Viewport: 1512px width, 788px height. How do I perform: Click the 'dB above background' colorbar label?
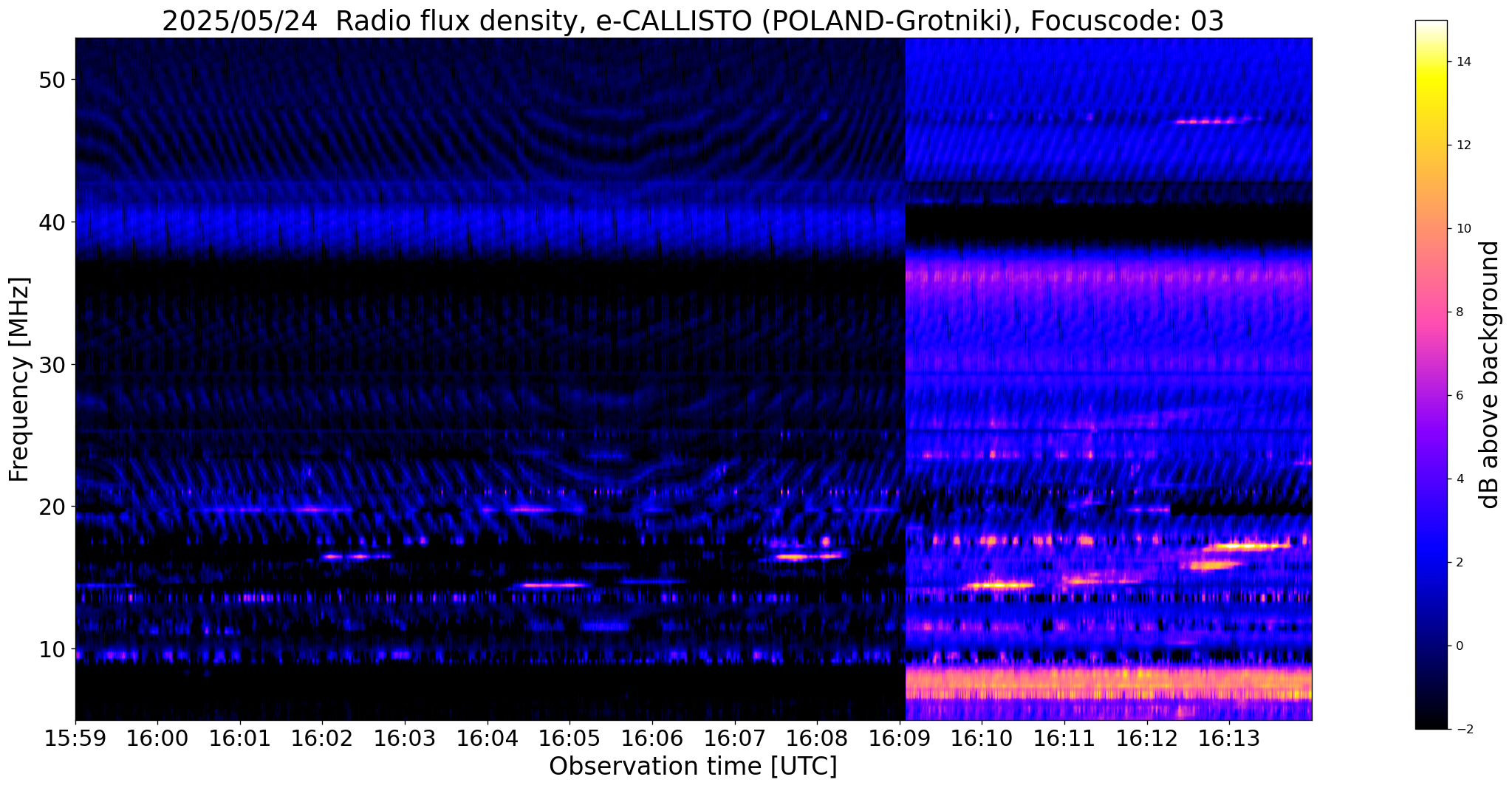[1490, 374]
